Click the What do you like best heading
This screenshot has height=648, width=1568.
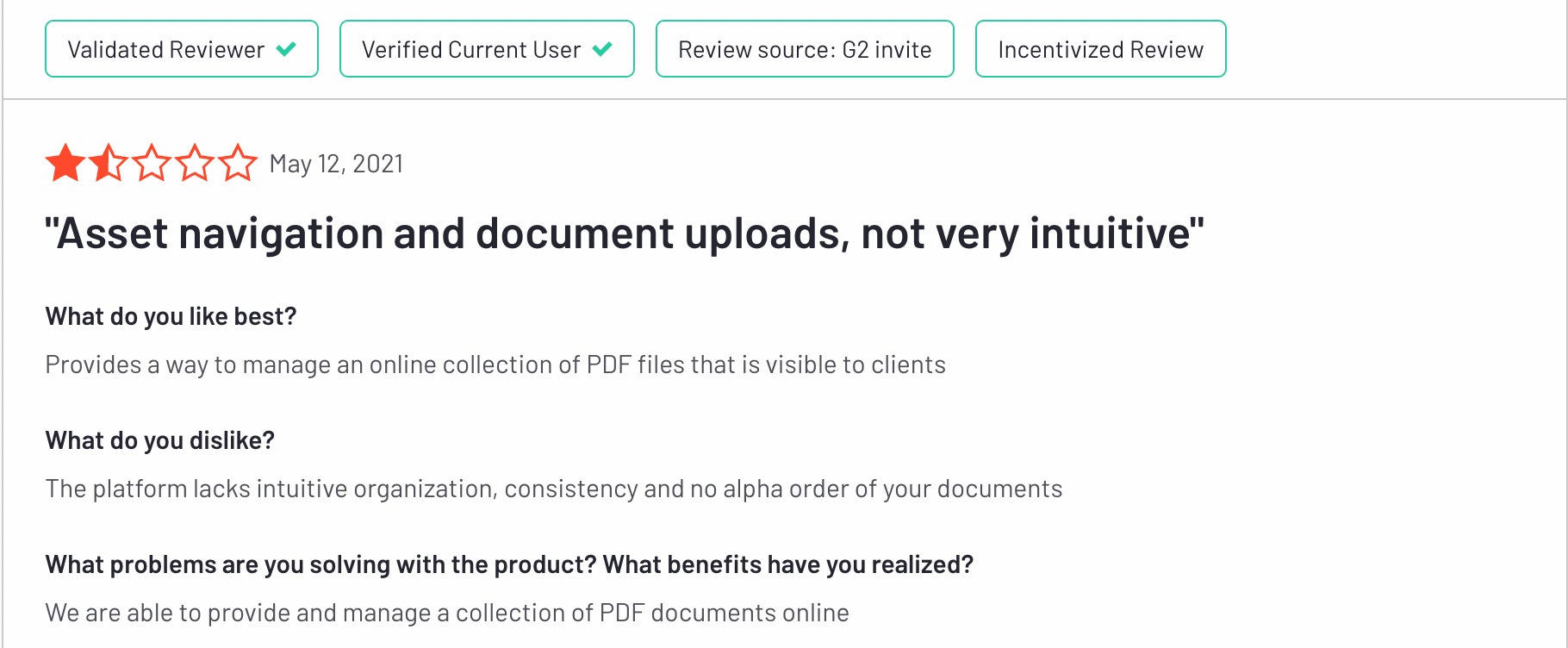(x=171, y=316)
